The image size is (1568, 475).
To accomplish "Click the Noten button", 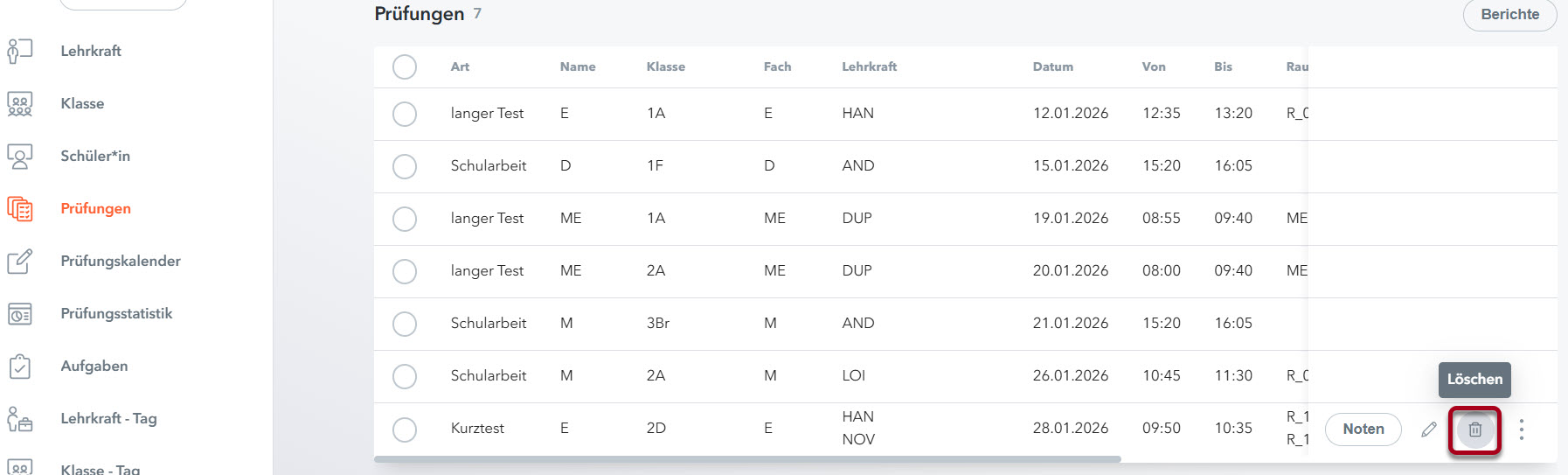I will 1363,430.
